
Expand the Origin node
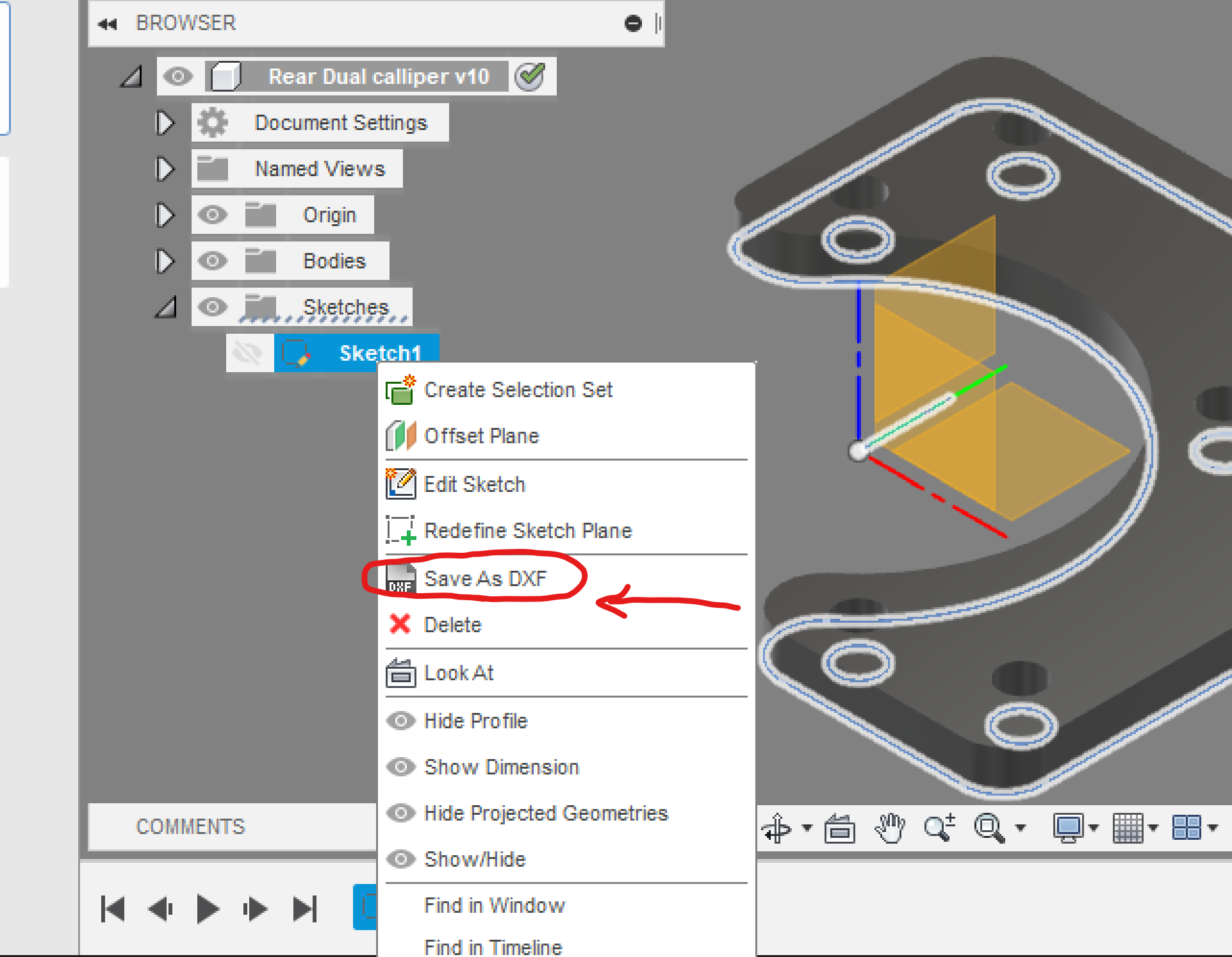click(x=165, y=215)
